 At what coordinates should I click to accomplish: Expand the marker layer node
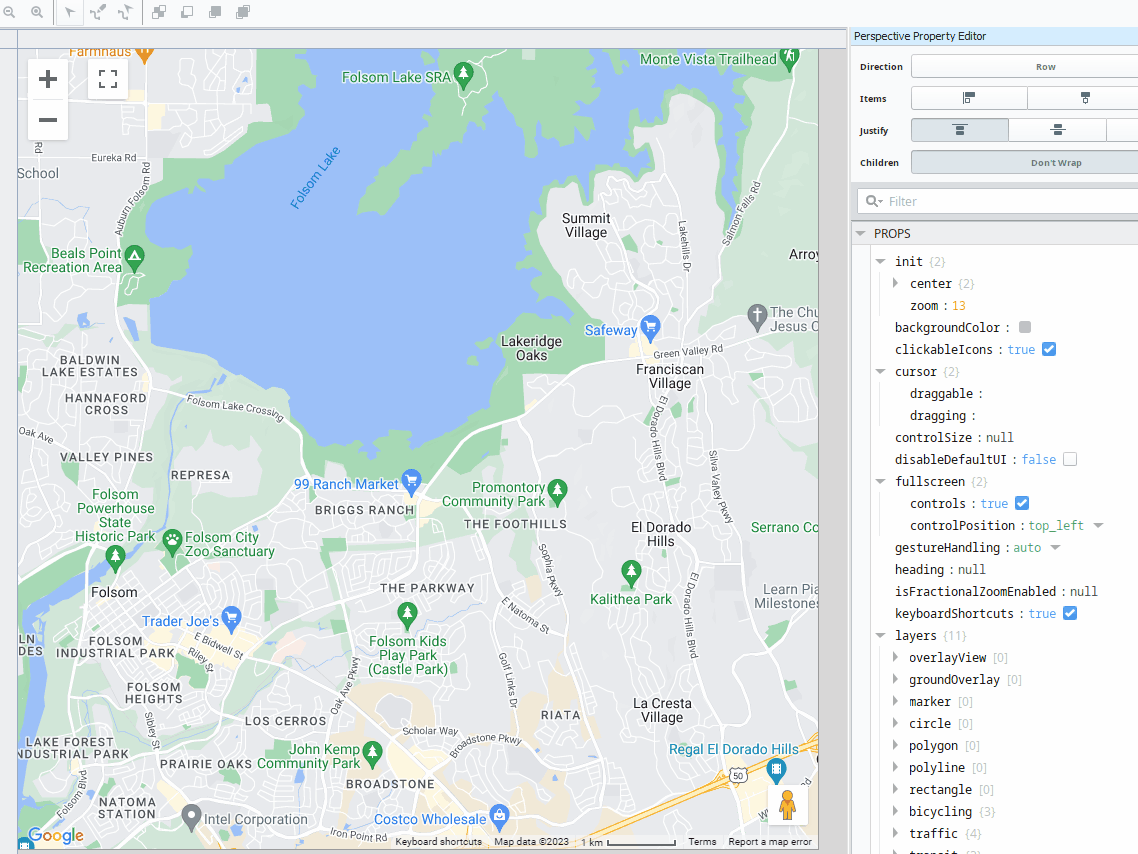[x=896, y=701]
